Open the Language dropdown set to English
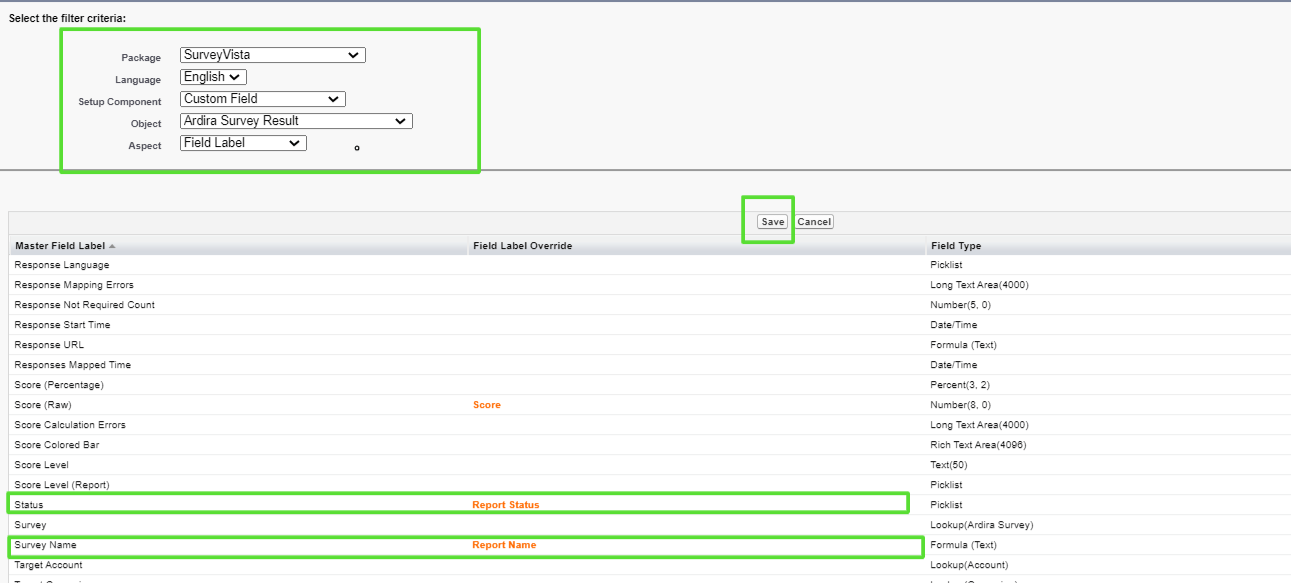This screenshot has height=583, width=1291. [x=211, y=76]
